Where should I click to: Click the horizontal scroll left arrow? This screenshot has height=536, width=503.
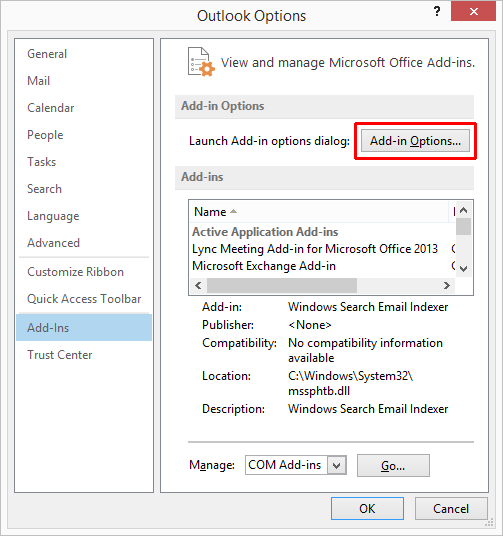[198, 285]
